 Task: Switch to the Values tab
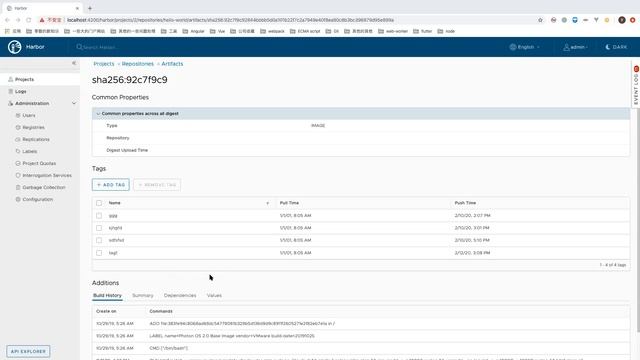pos(214,295)
